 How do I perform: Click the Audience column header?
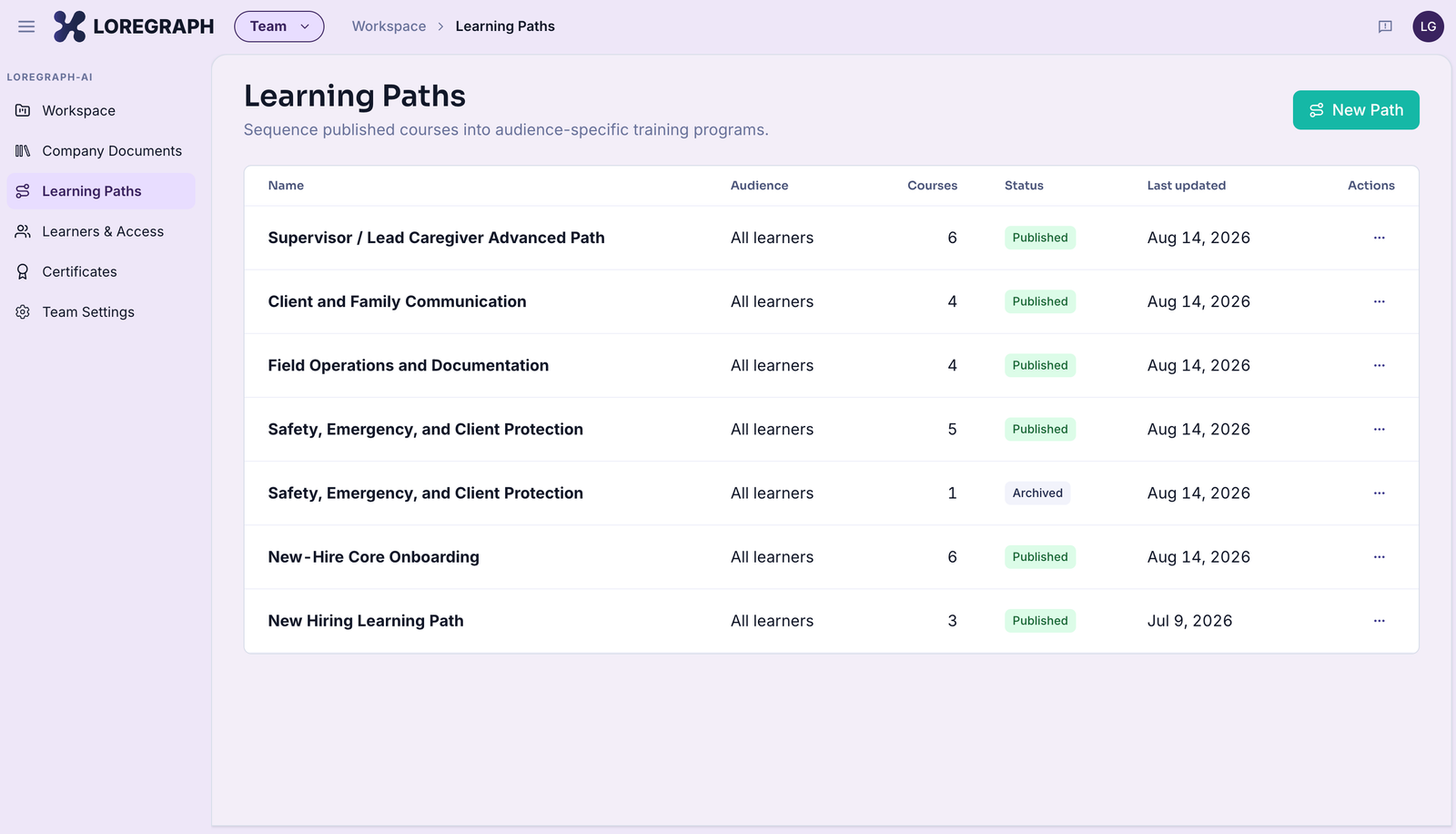point(759,185)
